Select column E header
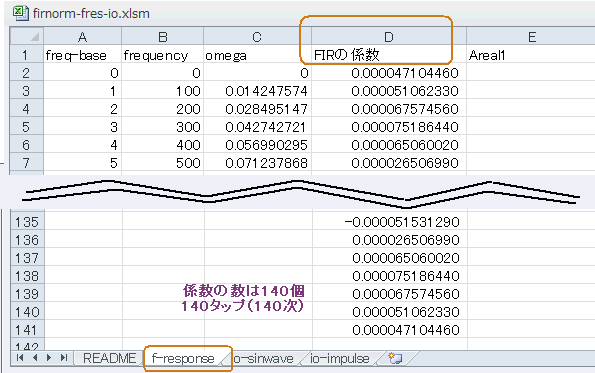The height and width of the screenshot is (373, 595). (531, 36)
